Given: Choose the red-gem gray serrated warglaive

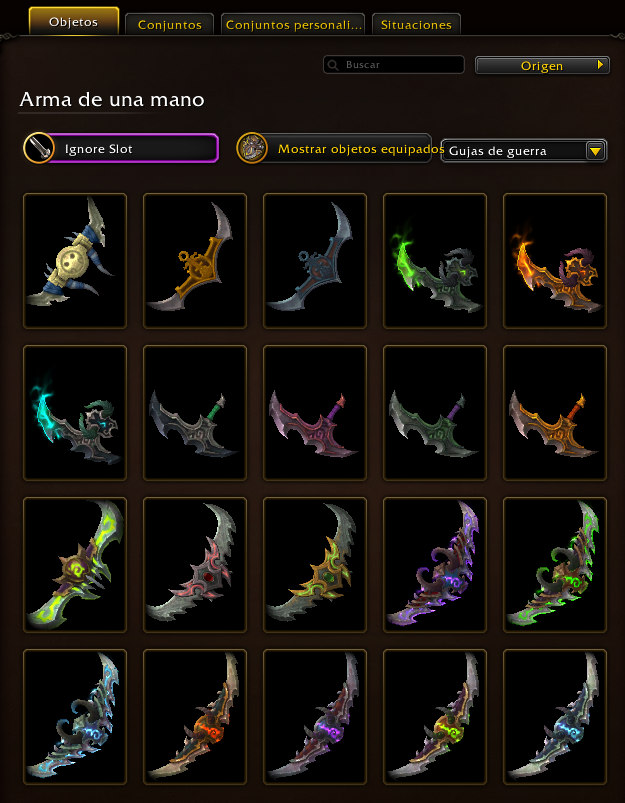Looking at the screenshot, I should pyautogui.click(x=195, y=565).
